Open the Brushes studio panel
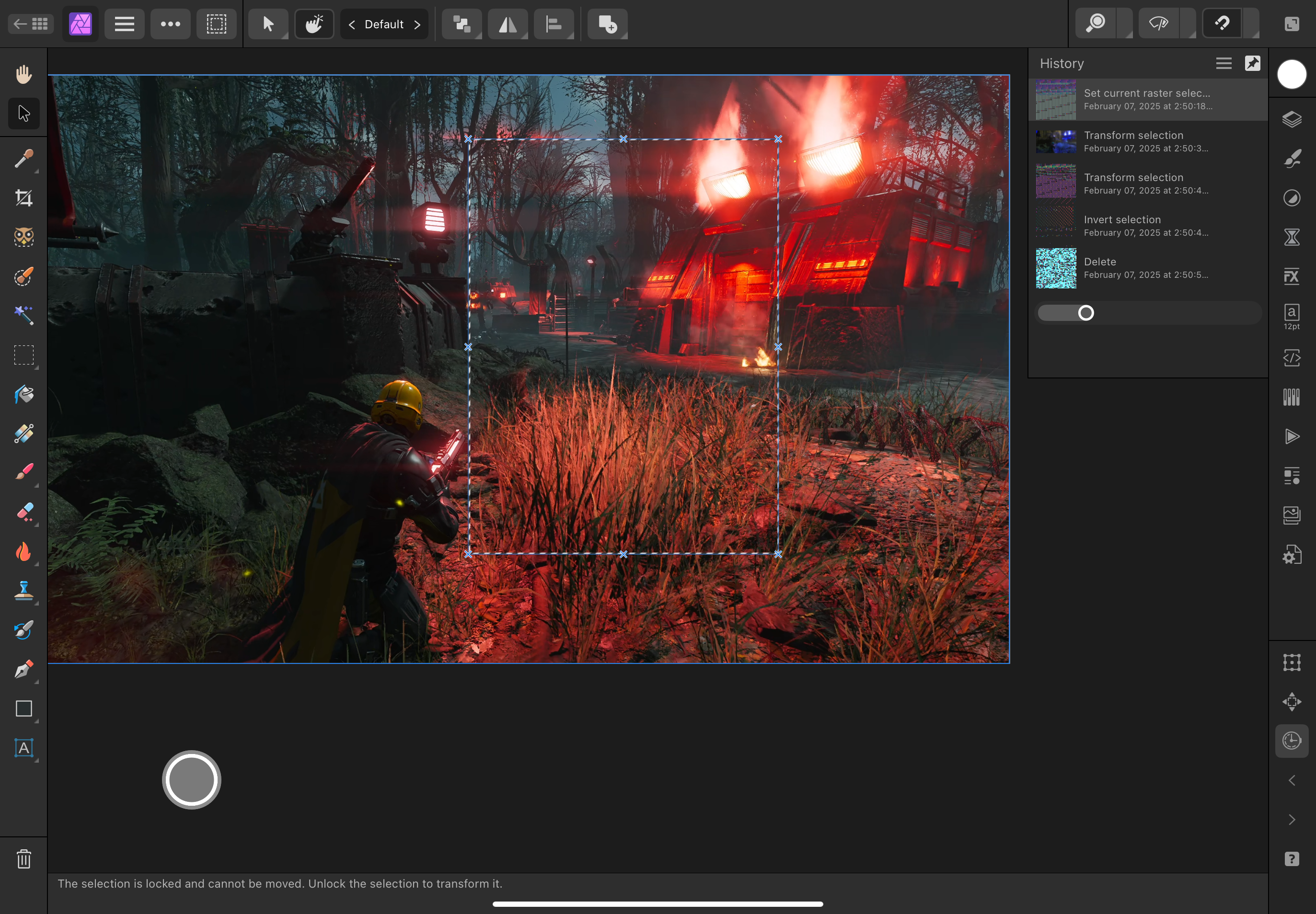This screenshot has width=1316, height=914. [x=1292, y=159]
